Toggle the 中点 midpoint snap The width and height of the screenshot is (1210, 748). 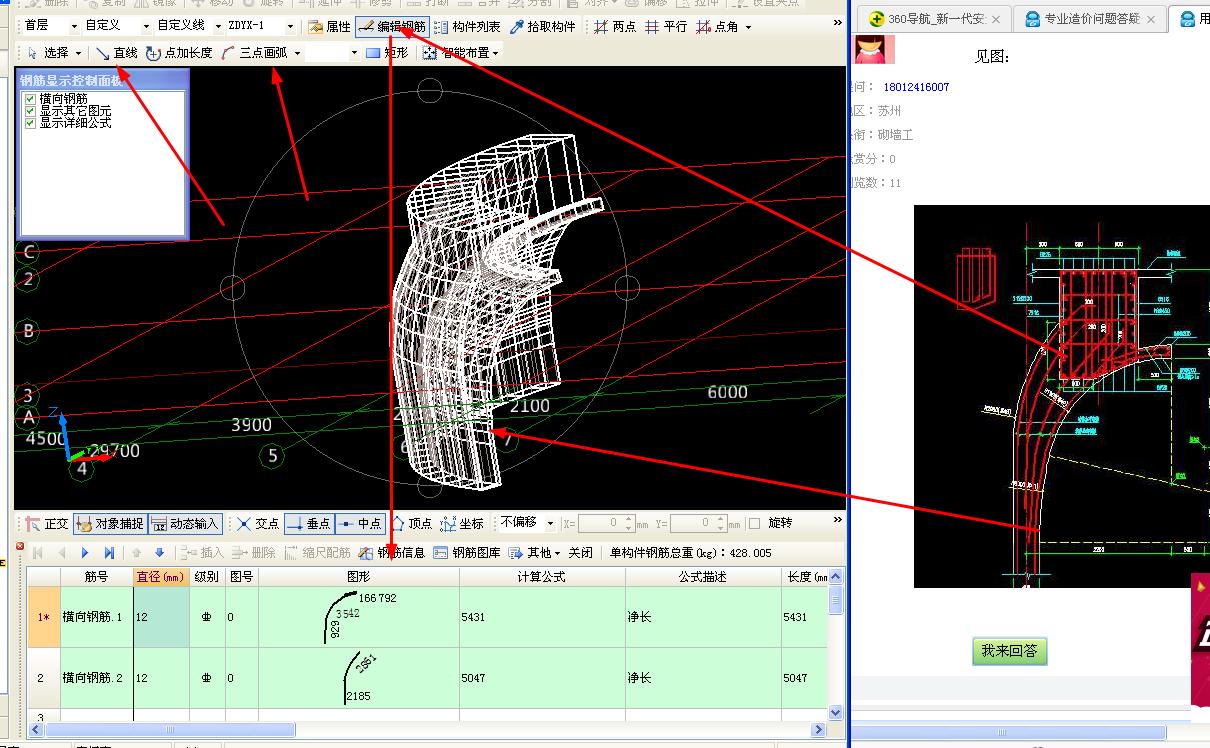coord(359,523)
